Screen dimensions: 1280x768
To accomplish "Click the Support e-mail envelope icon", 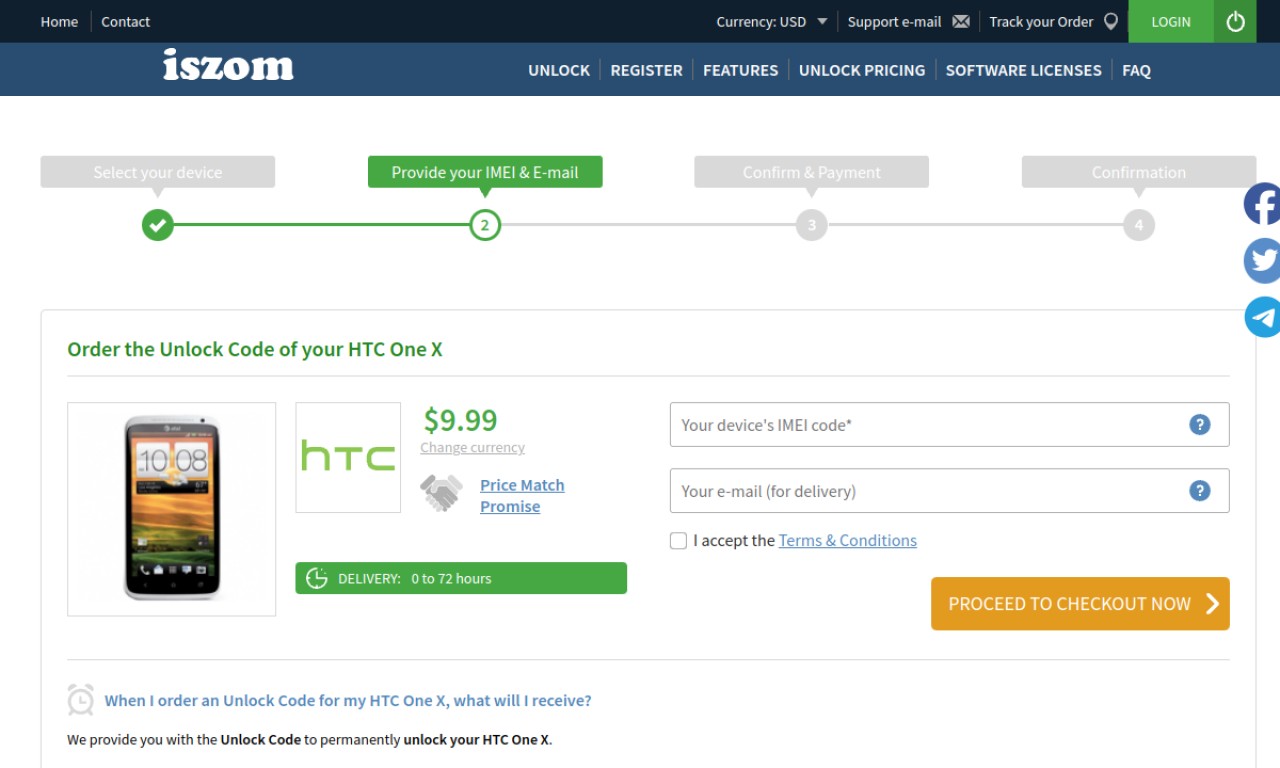I will tap(961, 21).
